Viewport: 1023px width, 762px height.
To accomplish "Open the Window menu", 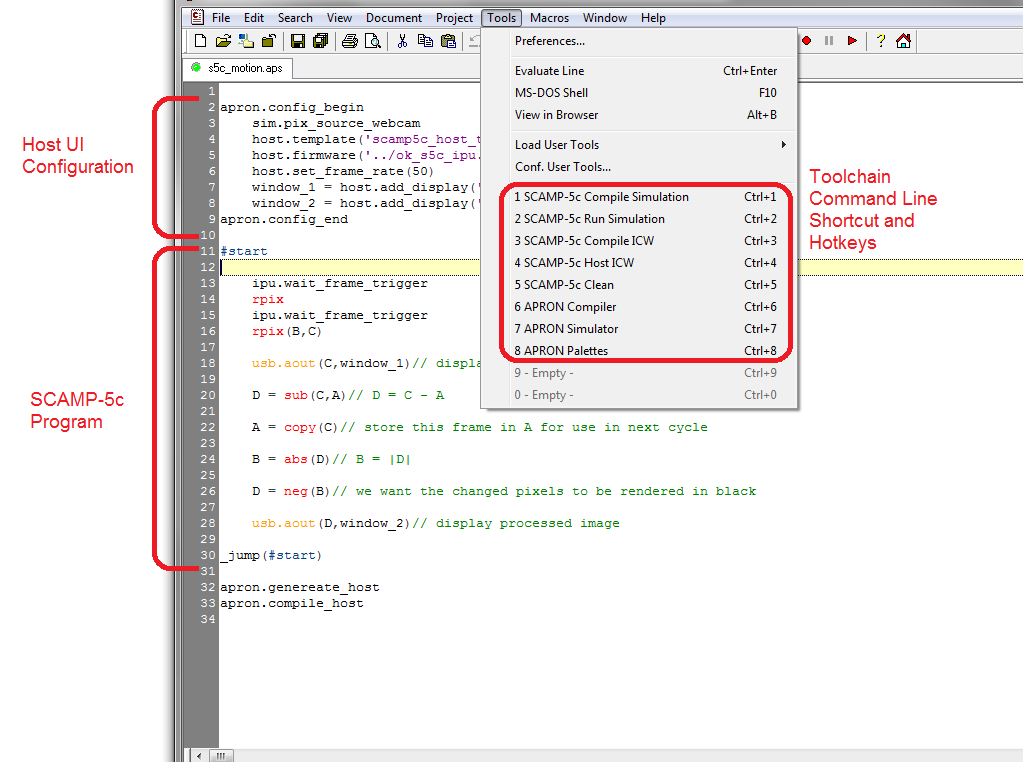I will 605,18.
